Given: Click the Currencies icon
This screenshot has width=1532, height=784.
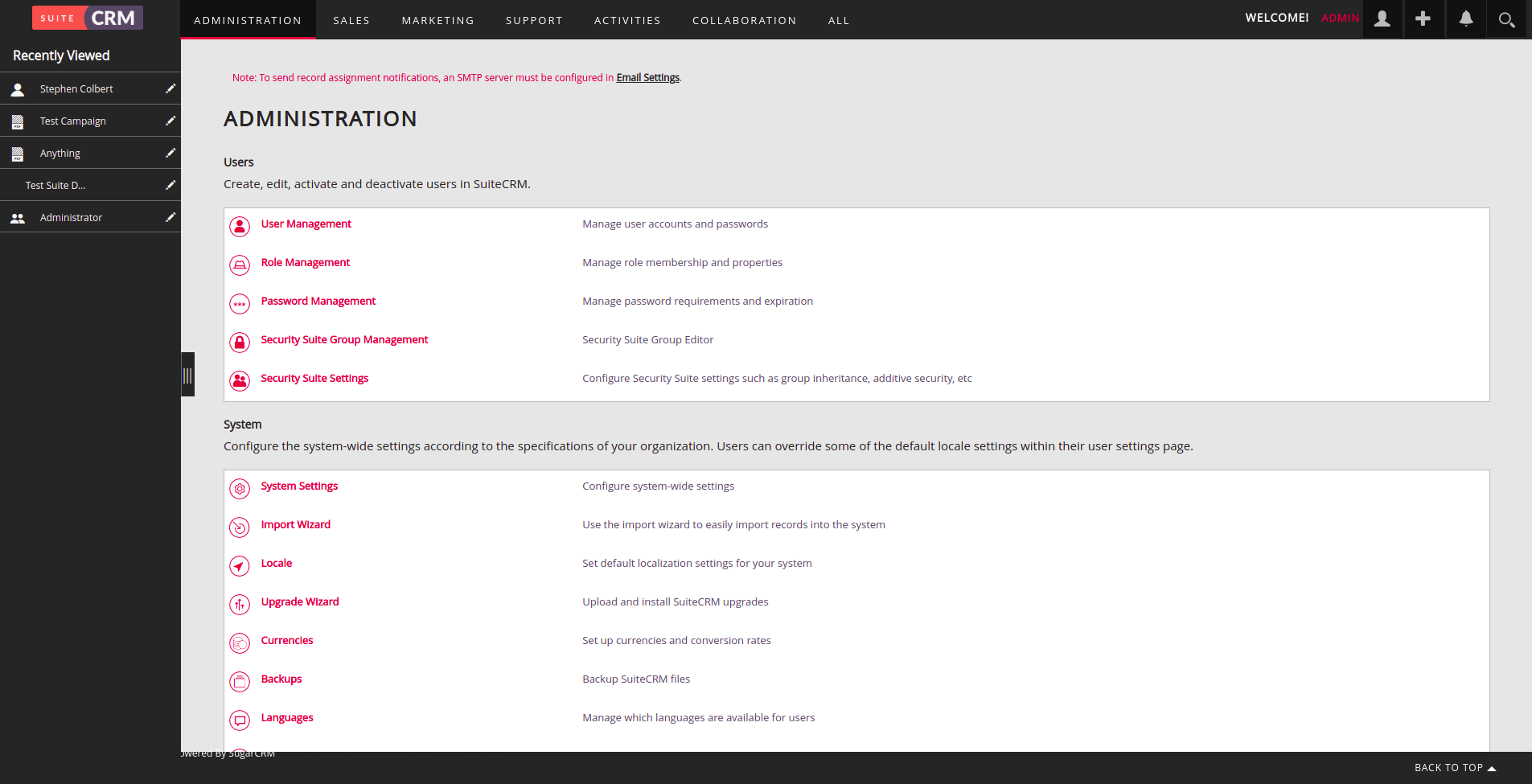Looking at the screenshot, I should [240, 643].
